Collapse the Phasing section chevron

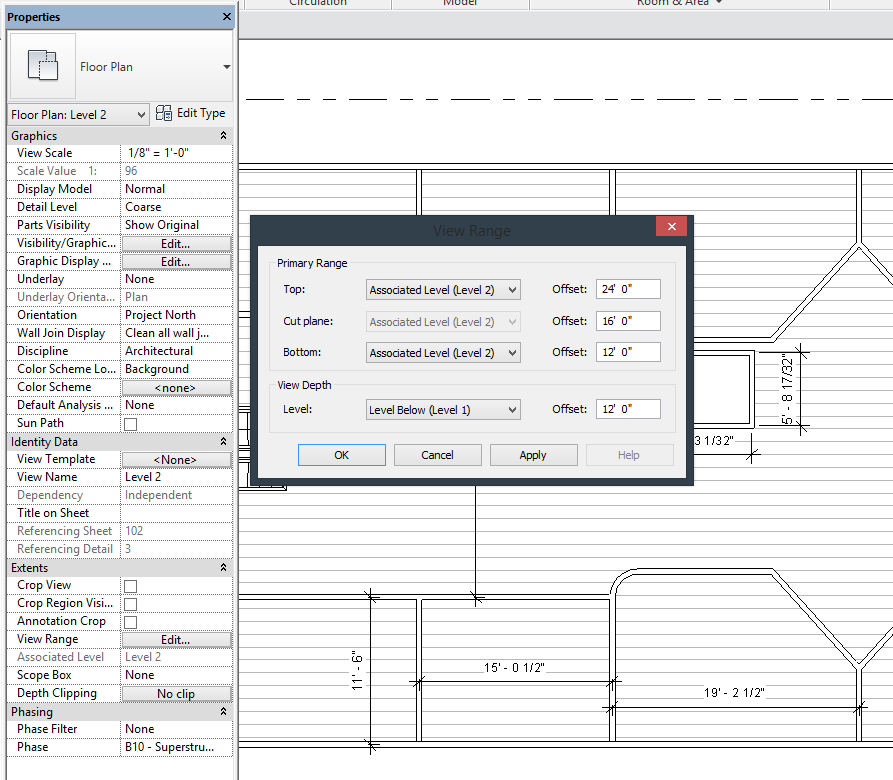(x=223, y=712)
